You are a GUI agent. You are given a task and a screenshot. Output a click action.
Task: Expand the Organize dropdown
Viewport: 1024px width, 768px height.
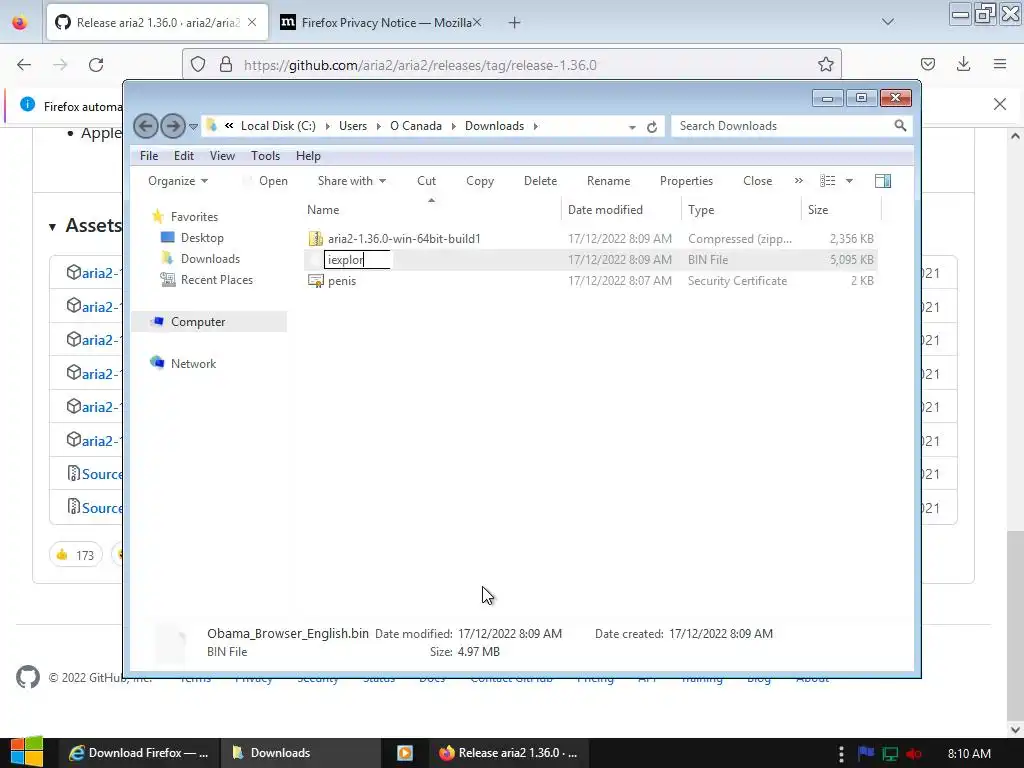click(178, 181)
